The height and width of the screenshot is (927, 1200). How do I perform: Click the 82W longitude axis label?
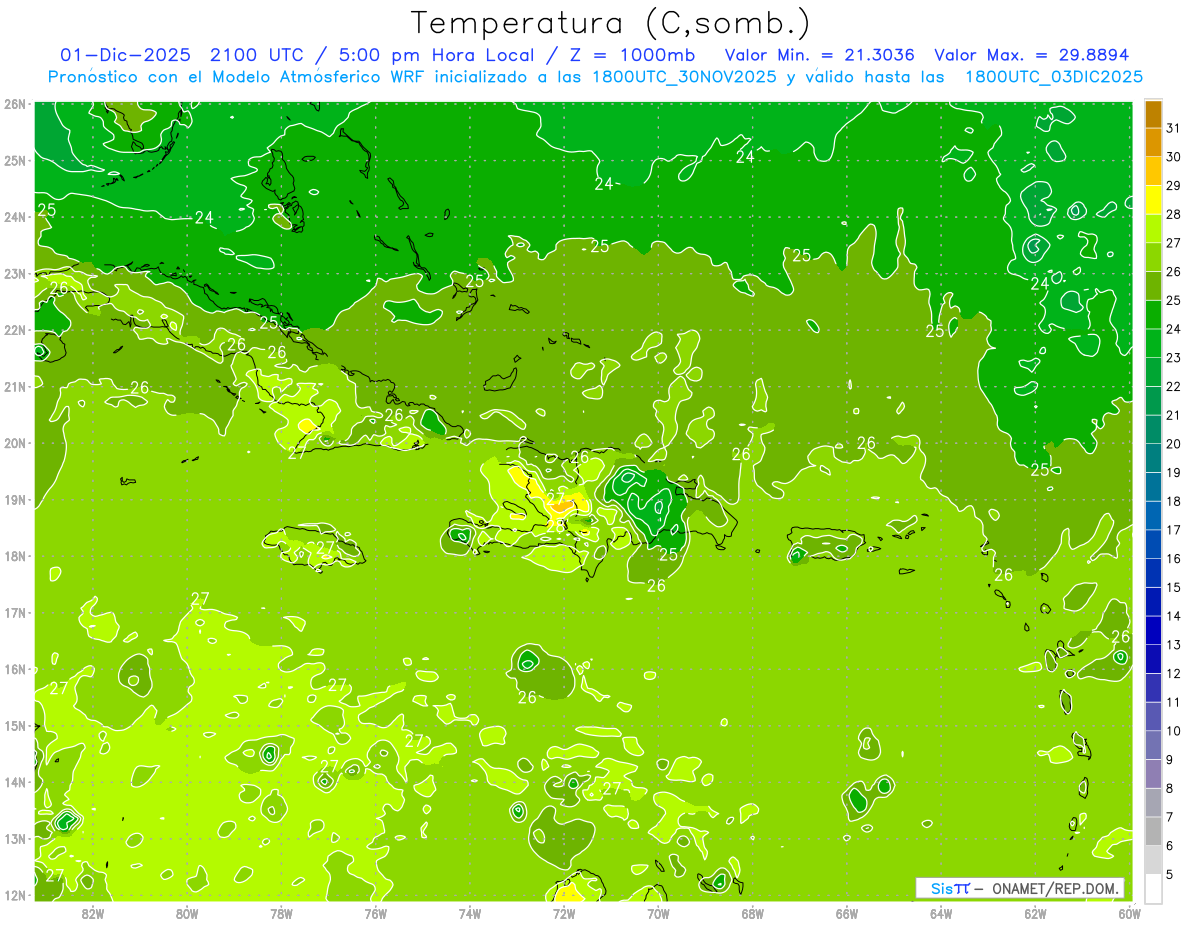click(93, 912)
